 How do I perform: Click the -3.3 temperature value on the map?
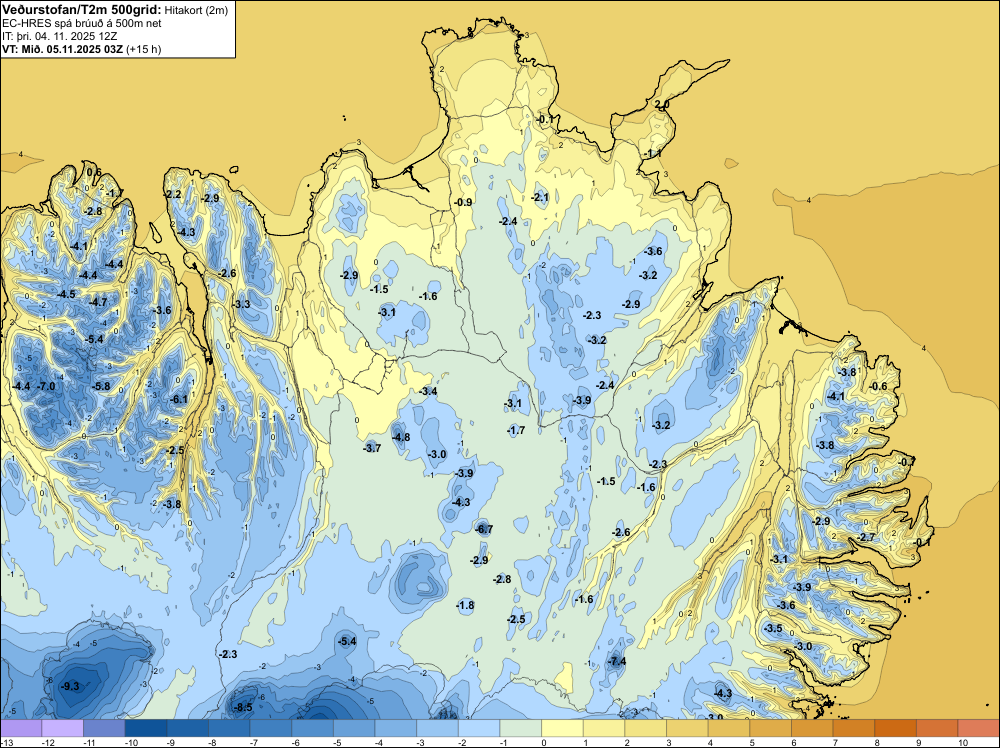tap(241, 304)
